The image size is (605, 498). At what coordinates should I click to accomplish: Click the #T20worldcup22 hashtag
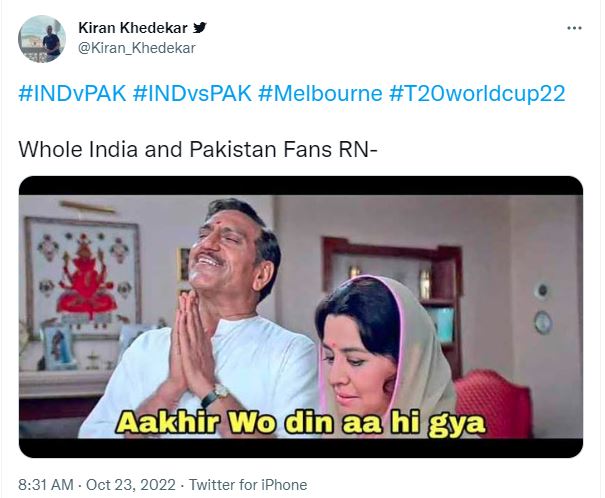477,94
